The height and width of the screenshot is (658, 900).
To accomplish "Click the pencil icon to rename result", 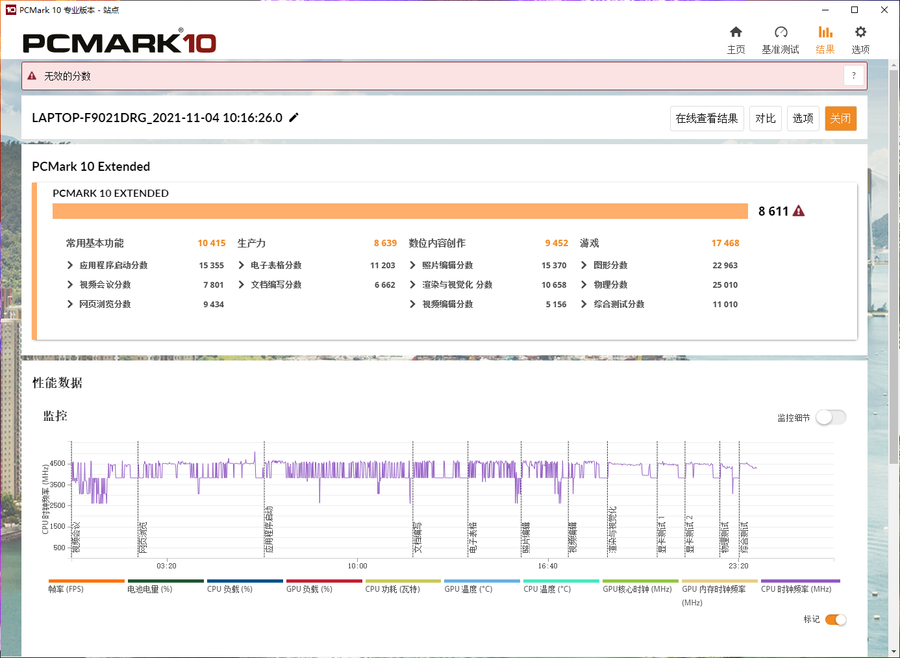I will [x=294, y=118].
